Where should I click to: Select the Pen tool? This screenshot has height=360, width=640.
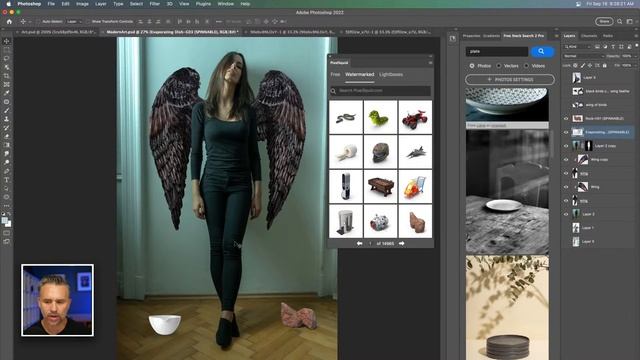(7, 171)
